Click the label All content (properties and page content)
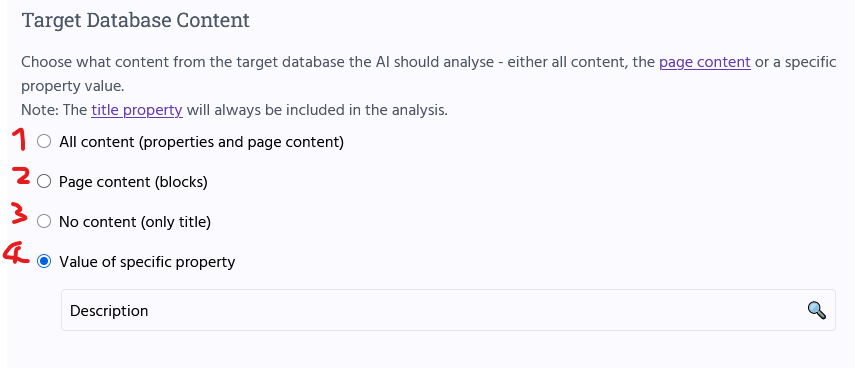The width and height of the screenshot is (855, 368). [202, 142]
